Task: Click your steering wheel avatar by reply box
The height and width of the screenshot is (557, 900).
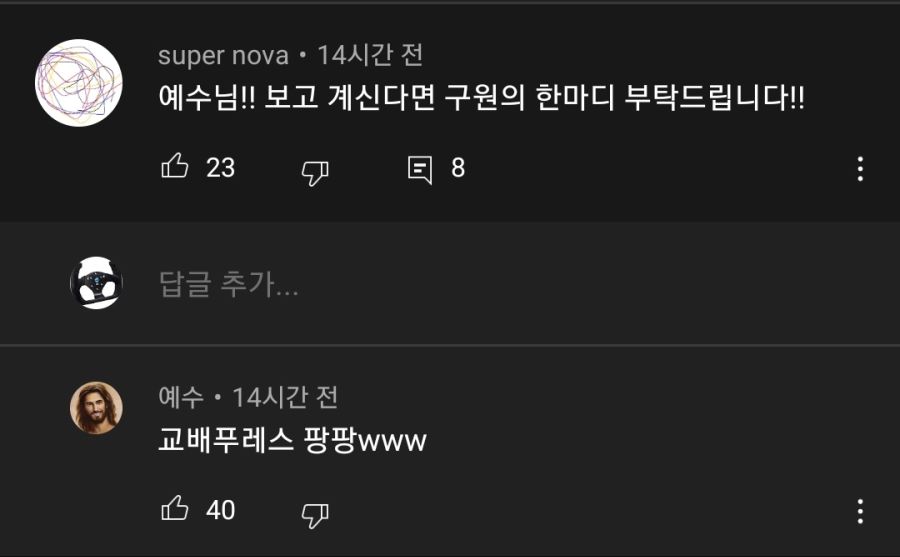Action: click(96, 283)
